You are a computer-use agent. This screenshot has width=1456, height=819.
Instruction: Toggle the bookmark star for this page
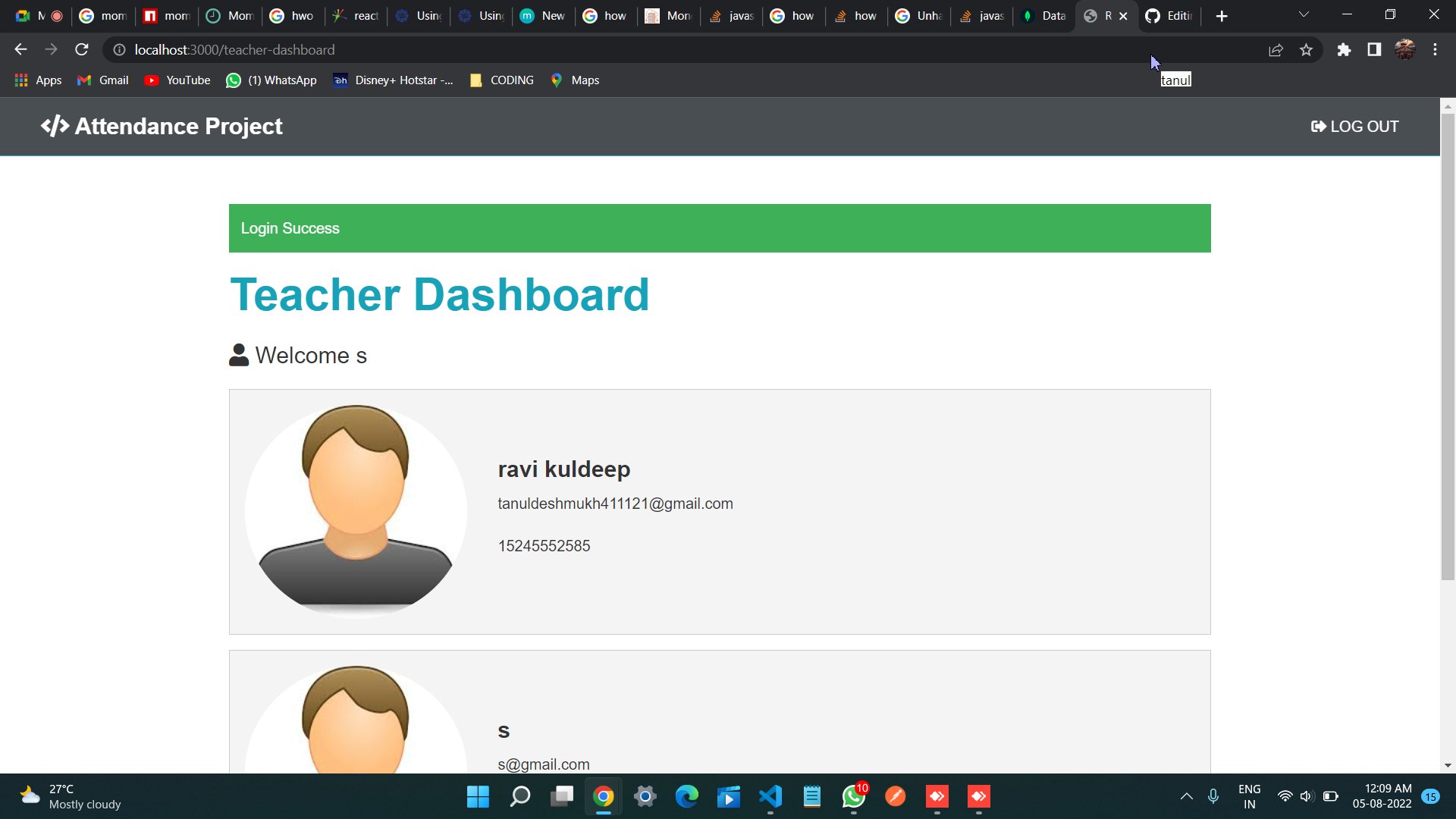pyautogui.click(x=1306, y=49)
